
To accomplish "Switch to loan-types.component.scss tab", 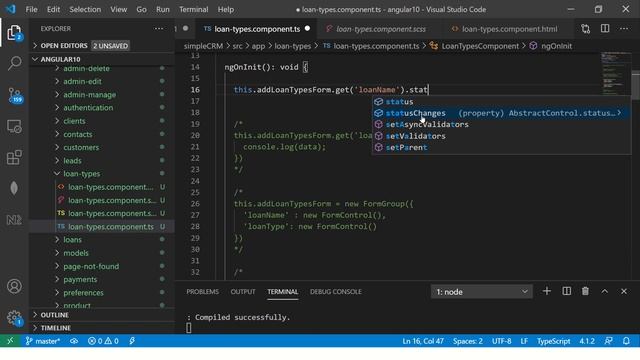I will point(380,29).
